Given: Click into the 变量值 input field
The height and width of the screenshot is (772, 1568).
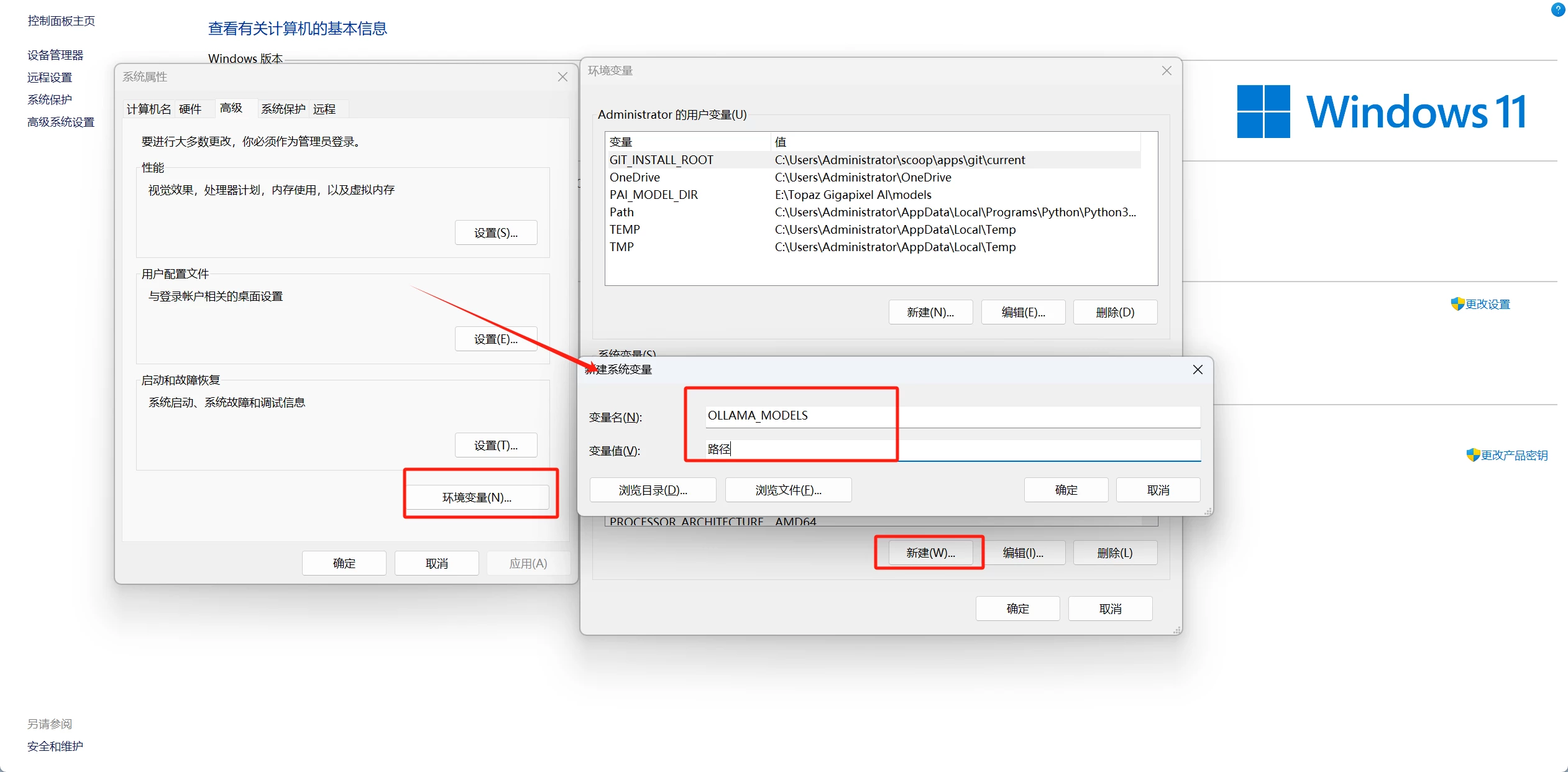Looking at the screenshot, I should pos(952,449).
